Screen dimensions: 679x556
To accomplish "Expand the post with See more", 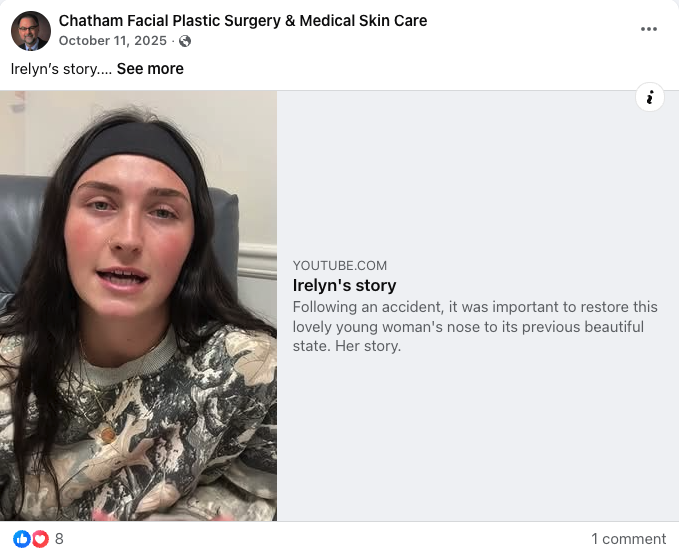I will tap(150, 69).
